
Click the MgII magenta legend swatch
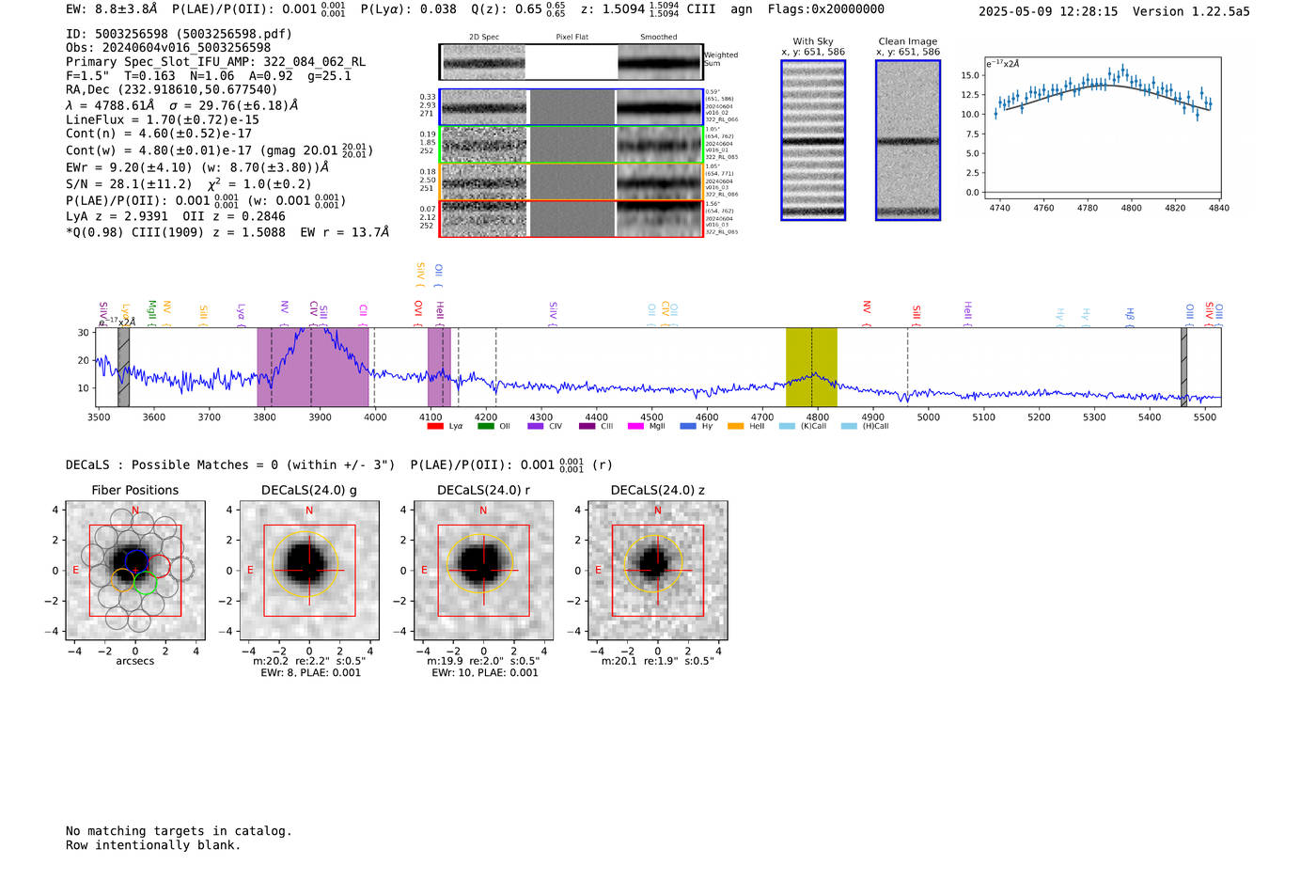click(x=636, y=426)
